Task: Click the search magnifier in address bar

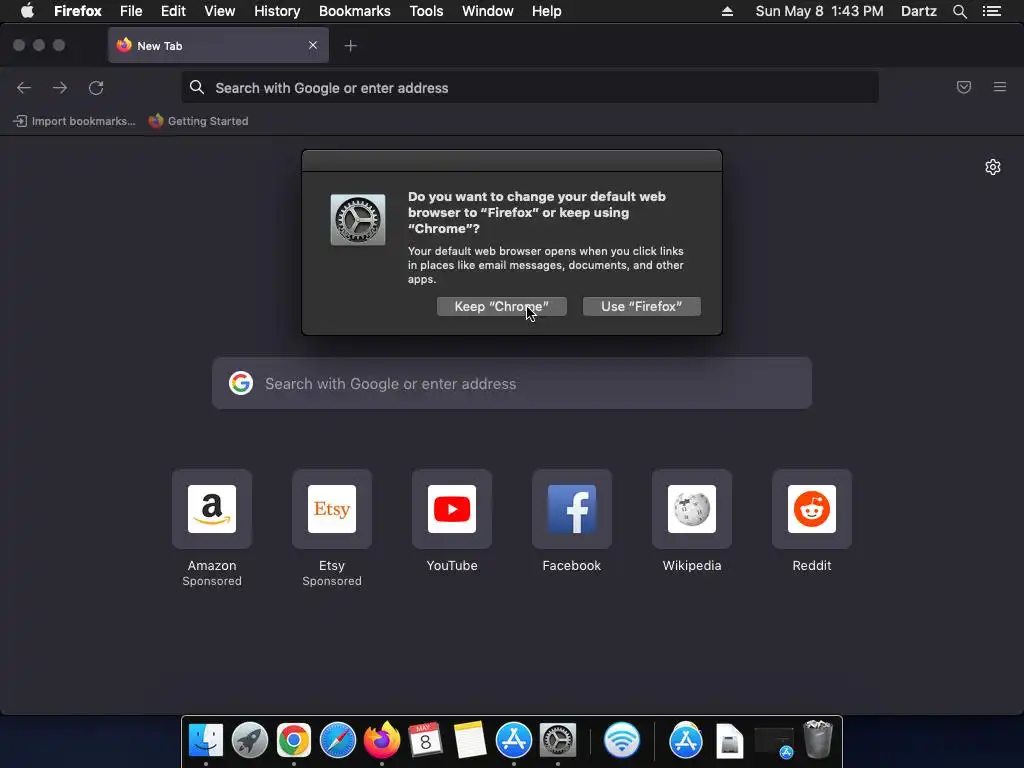Action: pos(197,87)
